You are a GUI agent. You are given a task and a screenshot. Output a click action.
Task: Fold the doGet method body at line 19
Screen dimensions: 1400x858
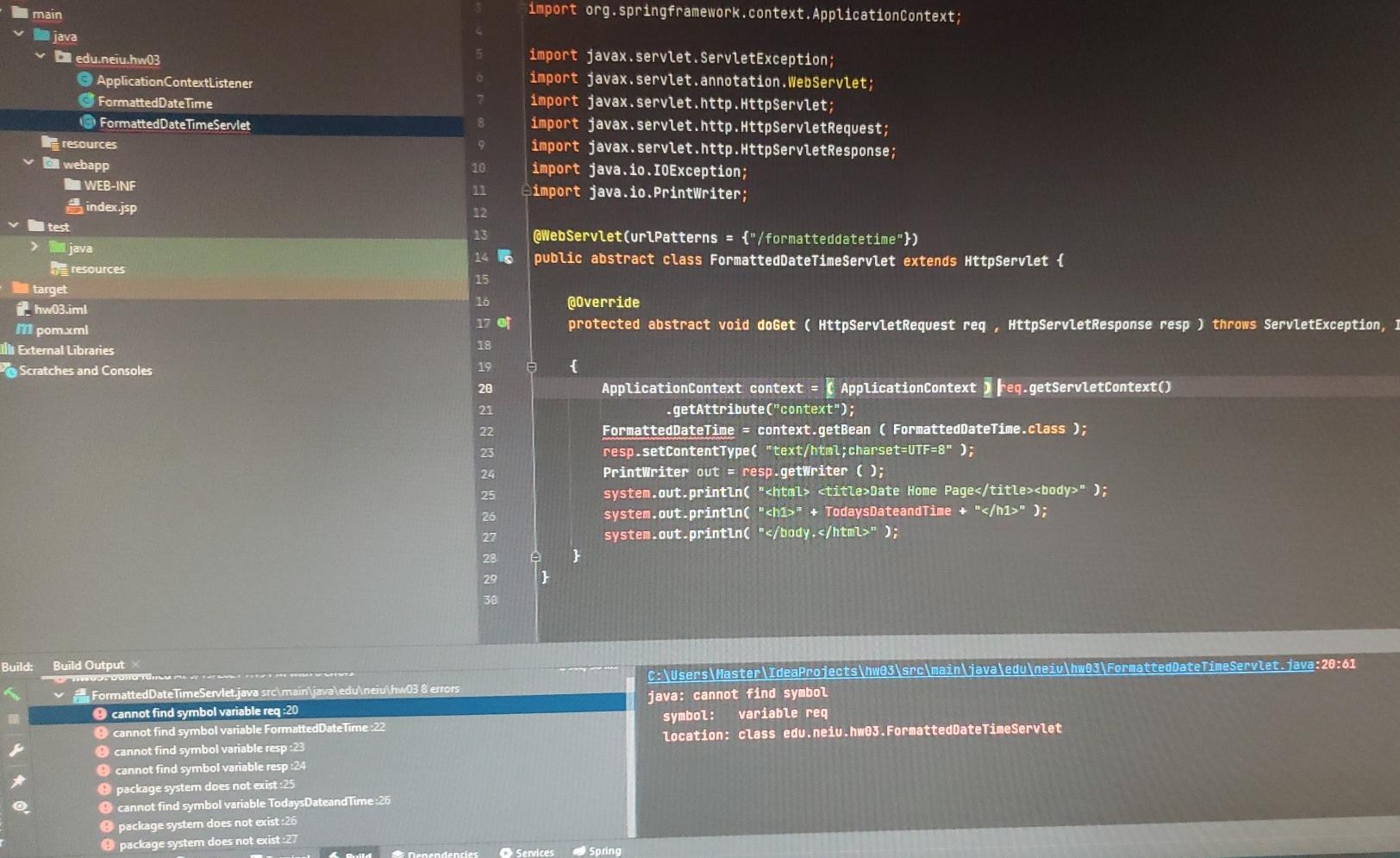coord(531,366)
